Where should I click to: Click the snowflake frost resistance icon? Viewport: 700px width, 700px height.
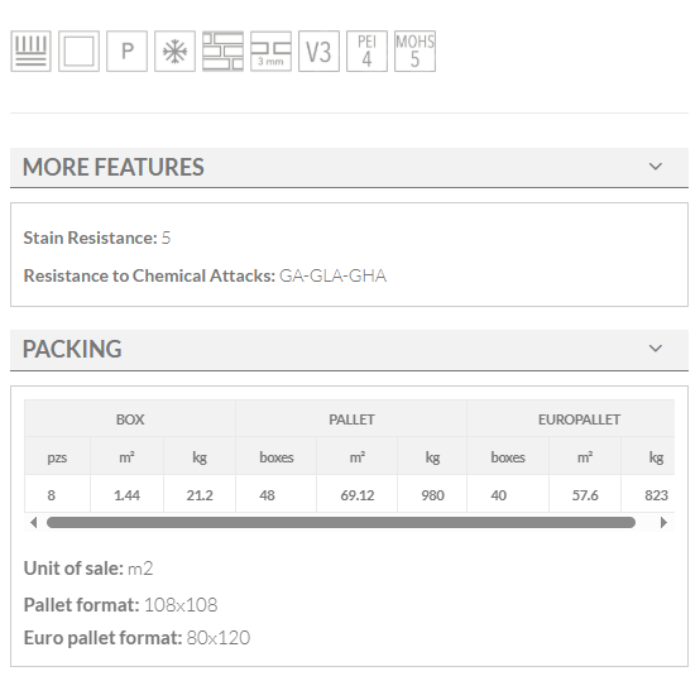(175, 51)
